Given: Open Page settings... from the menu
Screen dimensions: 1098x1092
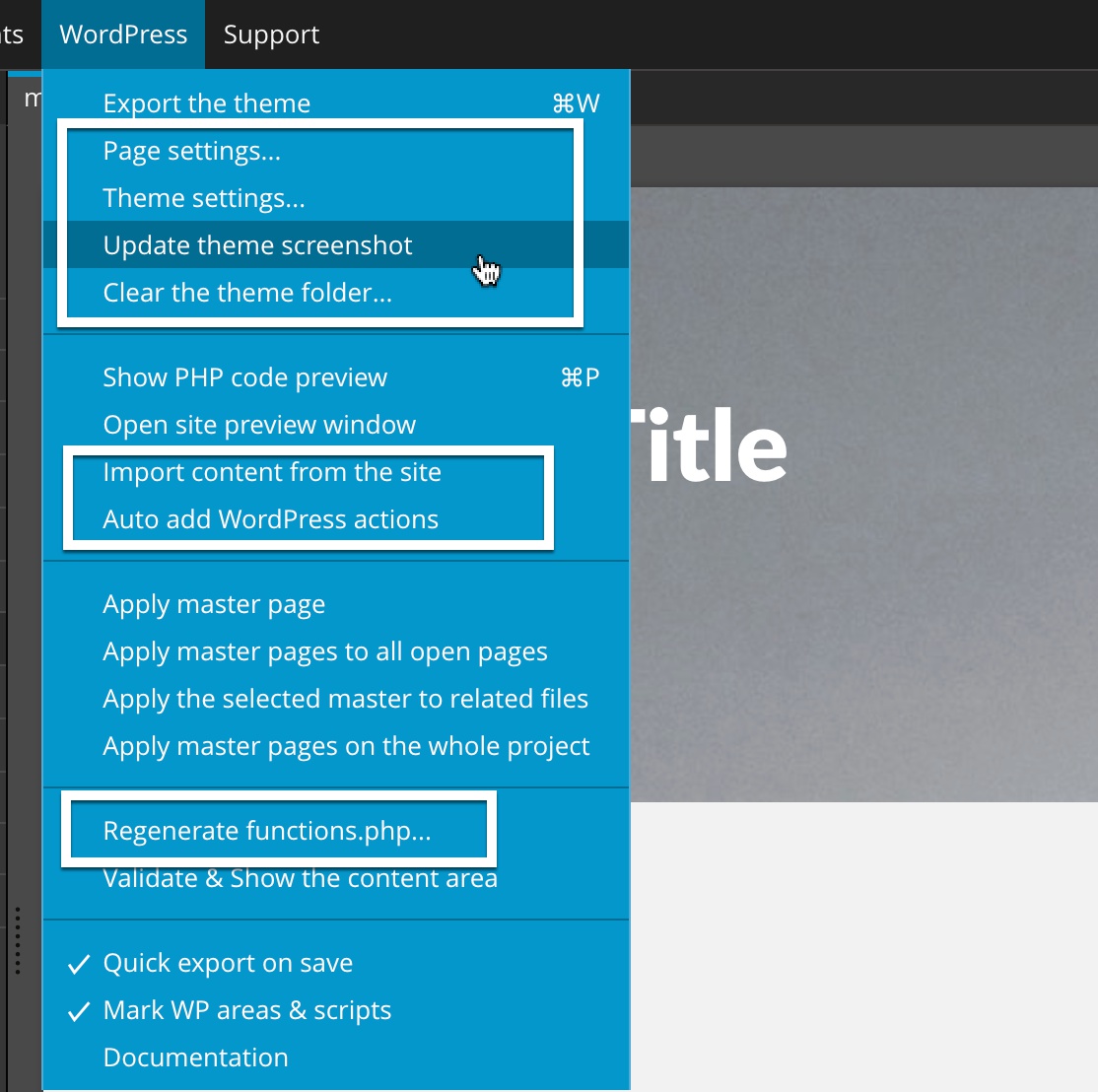Looking at the screenshot, I should pos(336,151).
